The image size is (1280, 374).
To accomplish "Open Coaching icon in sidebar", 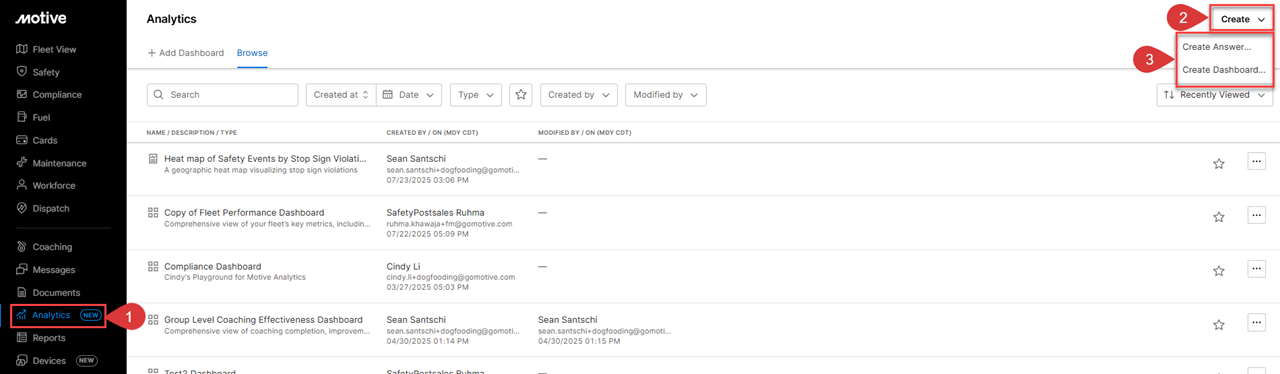I will coord(22,247).
